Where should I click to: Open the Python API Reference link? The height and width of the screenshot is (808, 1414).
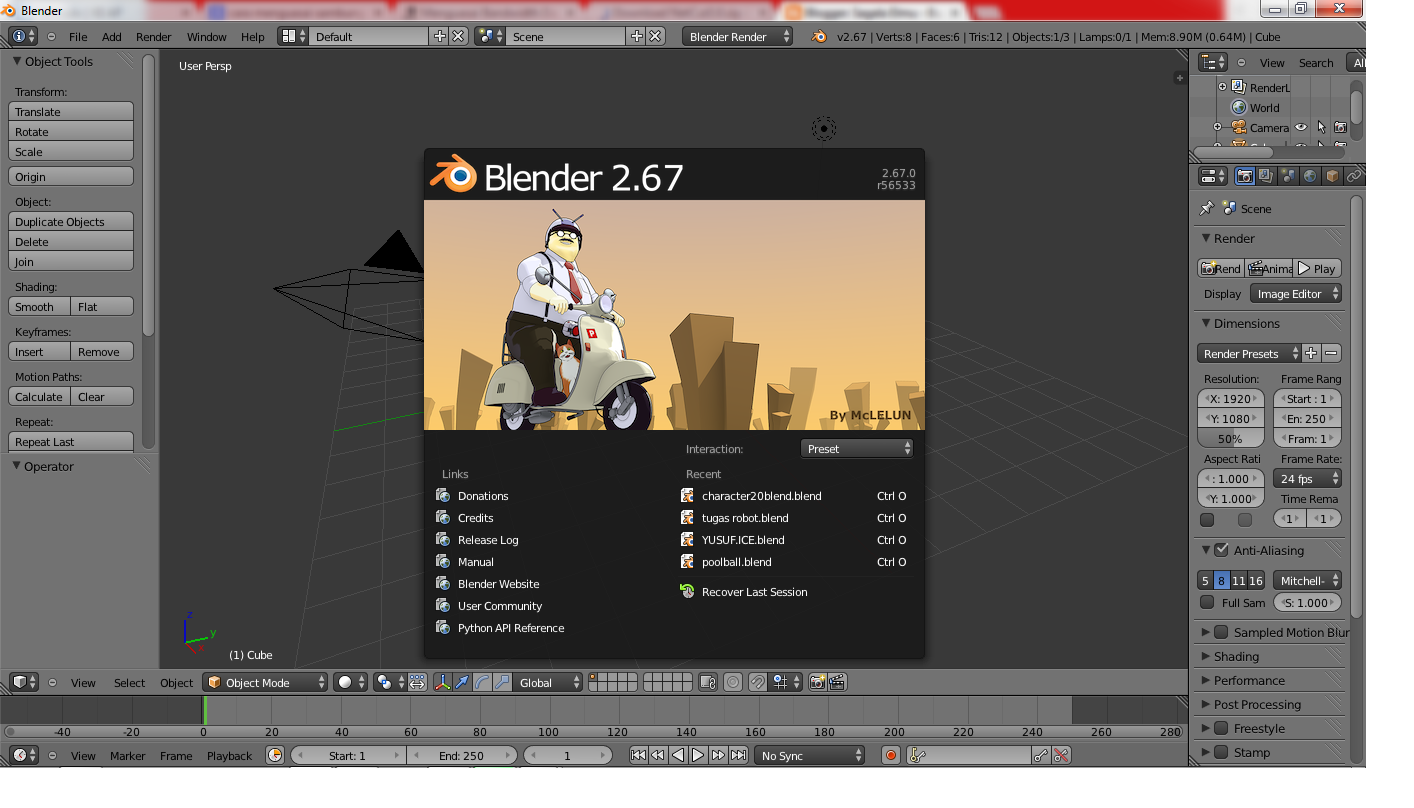(x=511, y=628)
